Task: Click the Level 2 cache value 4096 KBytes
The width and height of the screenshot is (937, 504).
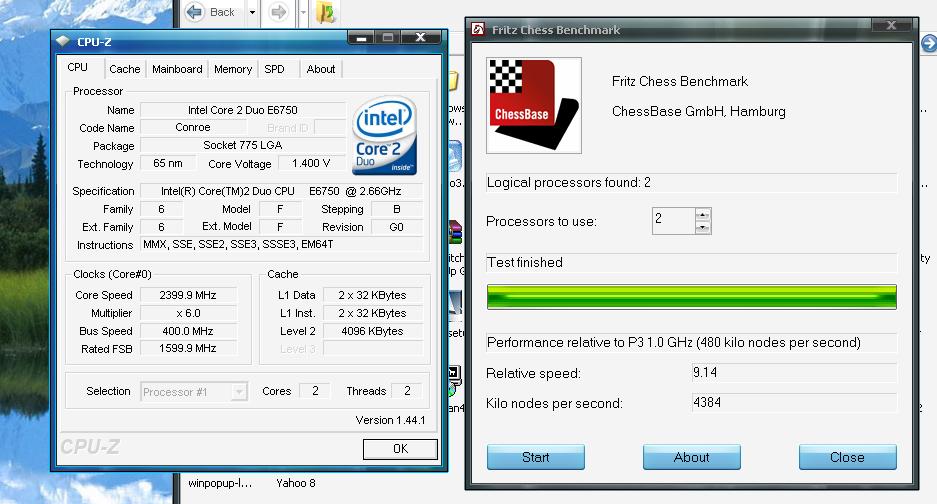Action: (x=372, y=331)
